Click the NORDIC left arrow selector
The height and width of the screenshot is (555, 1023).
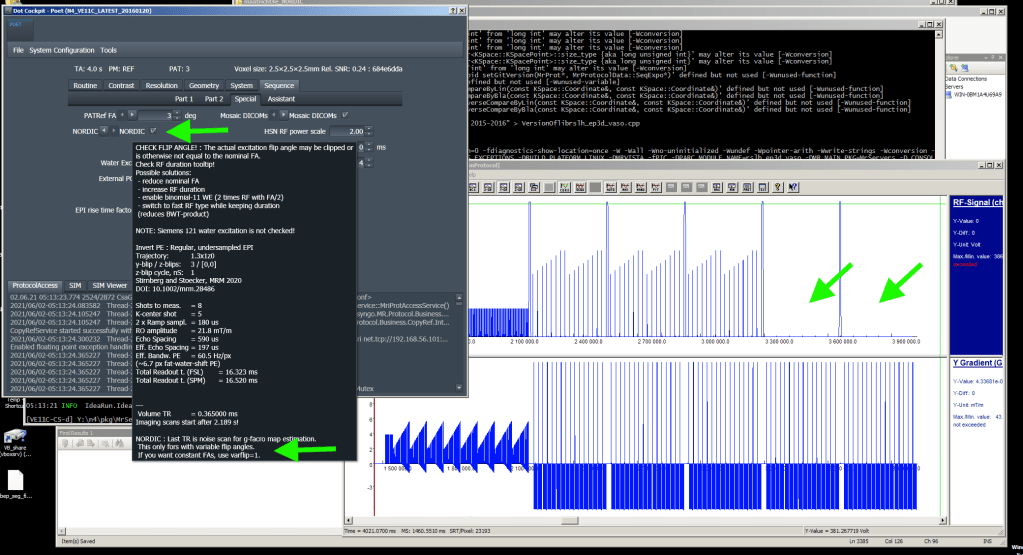pos(103,131)
